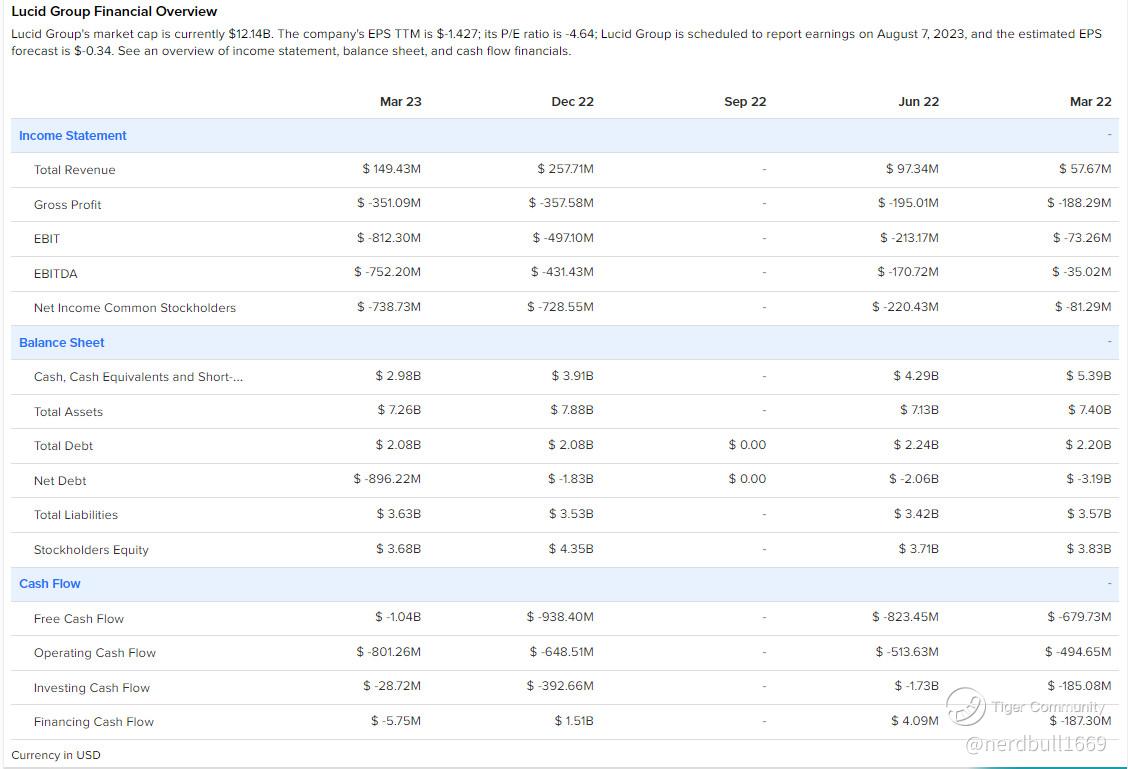The height and width of the screenshot is (769, 1128).
Task: Click the Total Revenue row label
Action: coord(74,170)
